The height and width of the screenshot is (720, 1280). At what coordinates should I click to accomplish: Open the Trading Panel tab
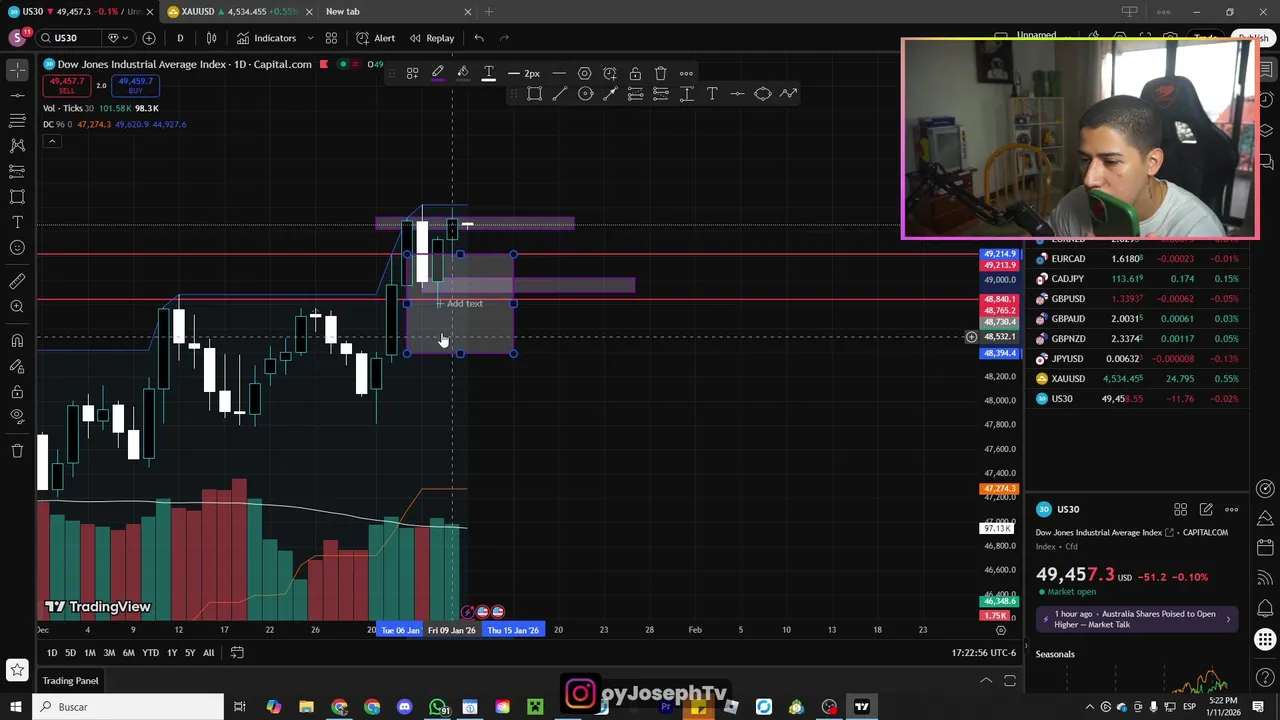pos(70,681)
